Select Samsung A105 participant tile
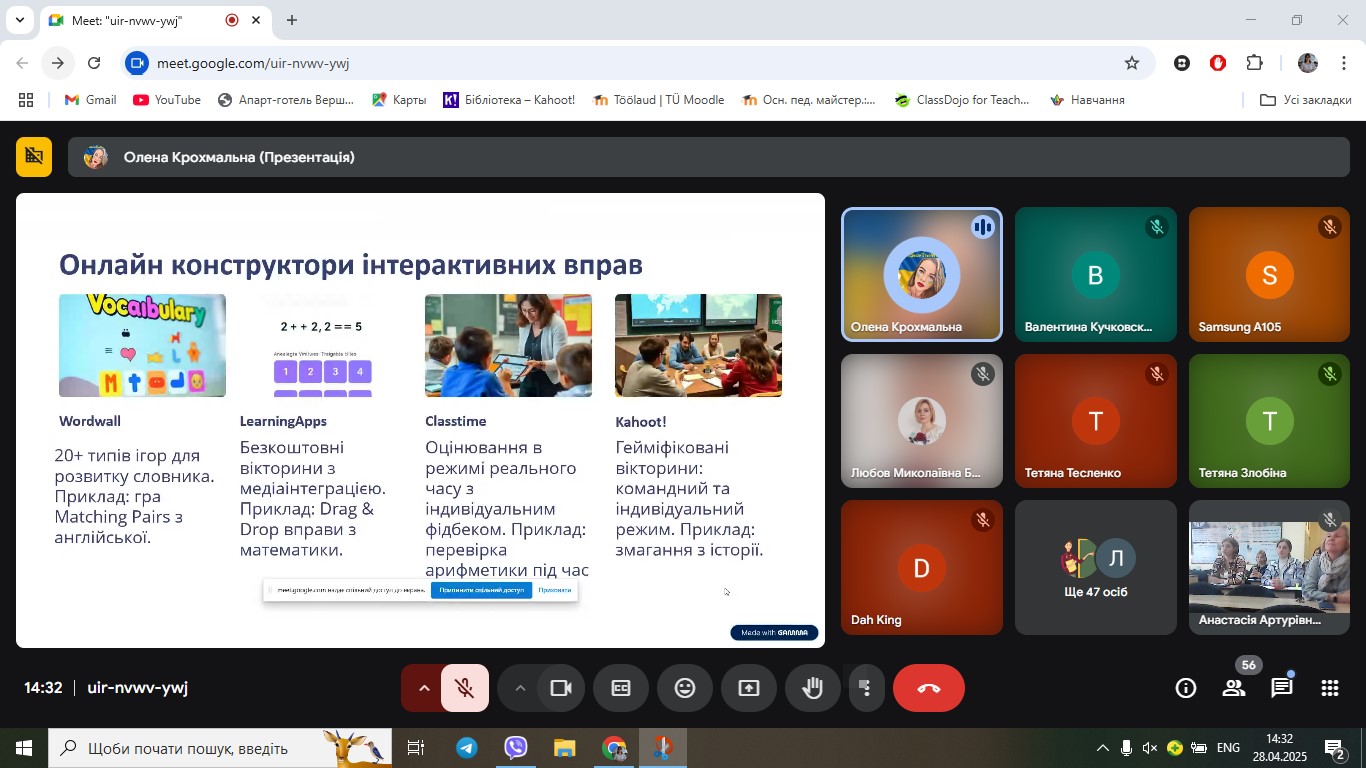 tap(1270, 275)
